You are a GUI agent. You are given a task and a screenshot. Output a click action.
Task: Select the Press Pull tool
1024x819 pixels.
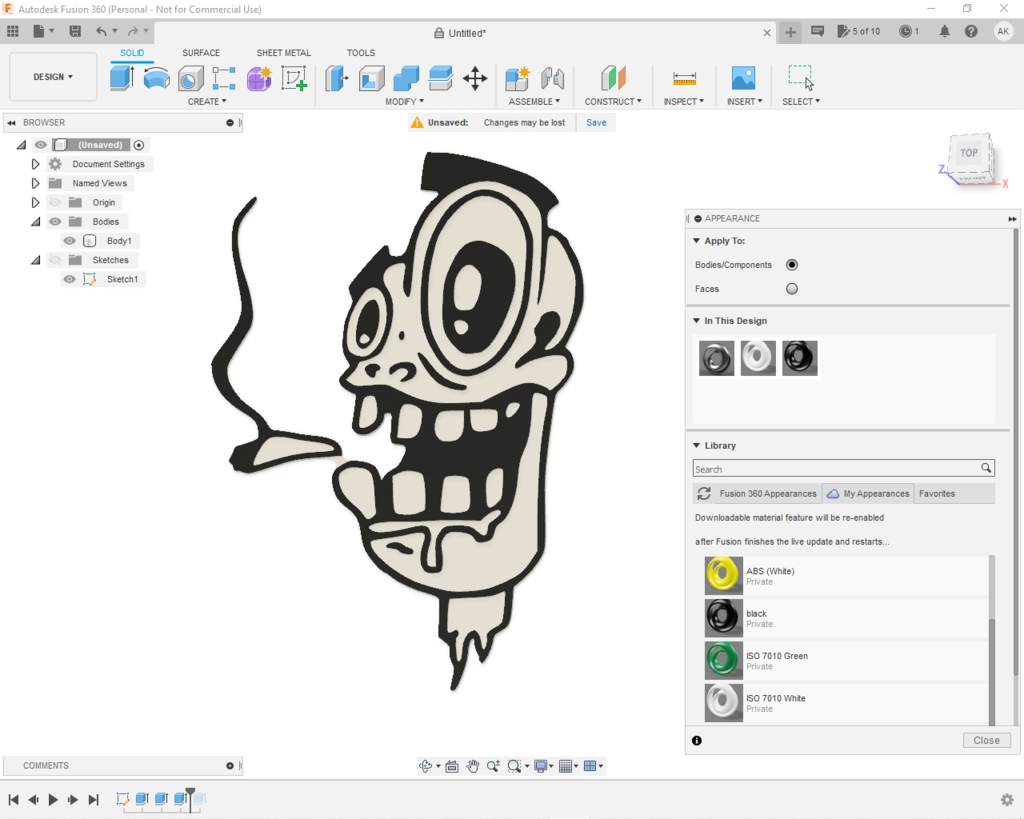336,78
